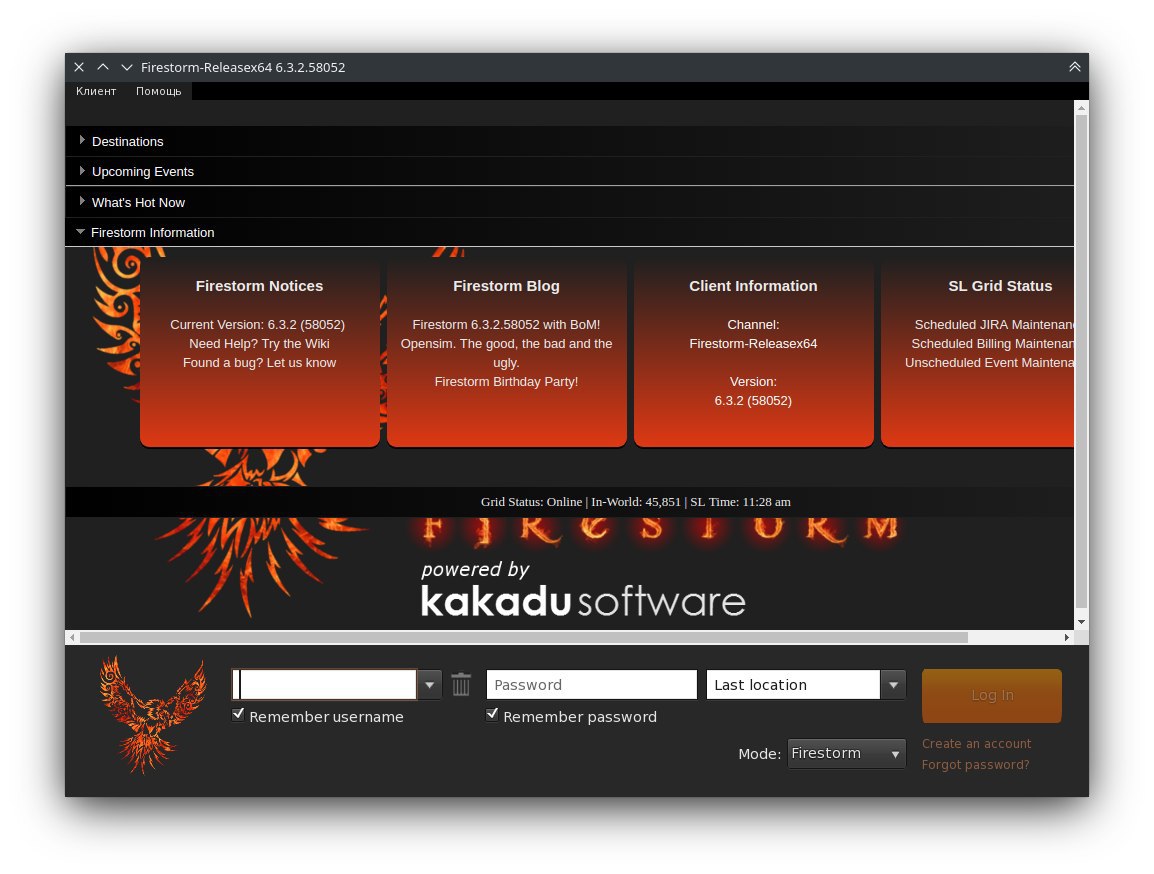Open the username dropdown arrow
The height and width of the screenshot is (874, 1154).
429,685
